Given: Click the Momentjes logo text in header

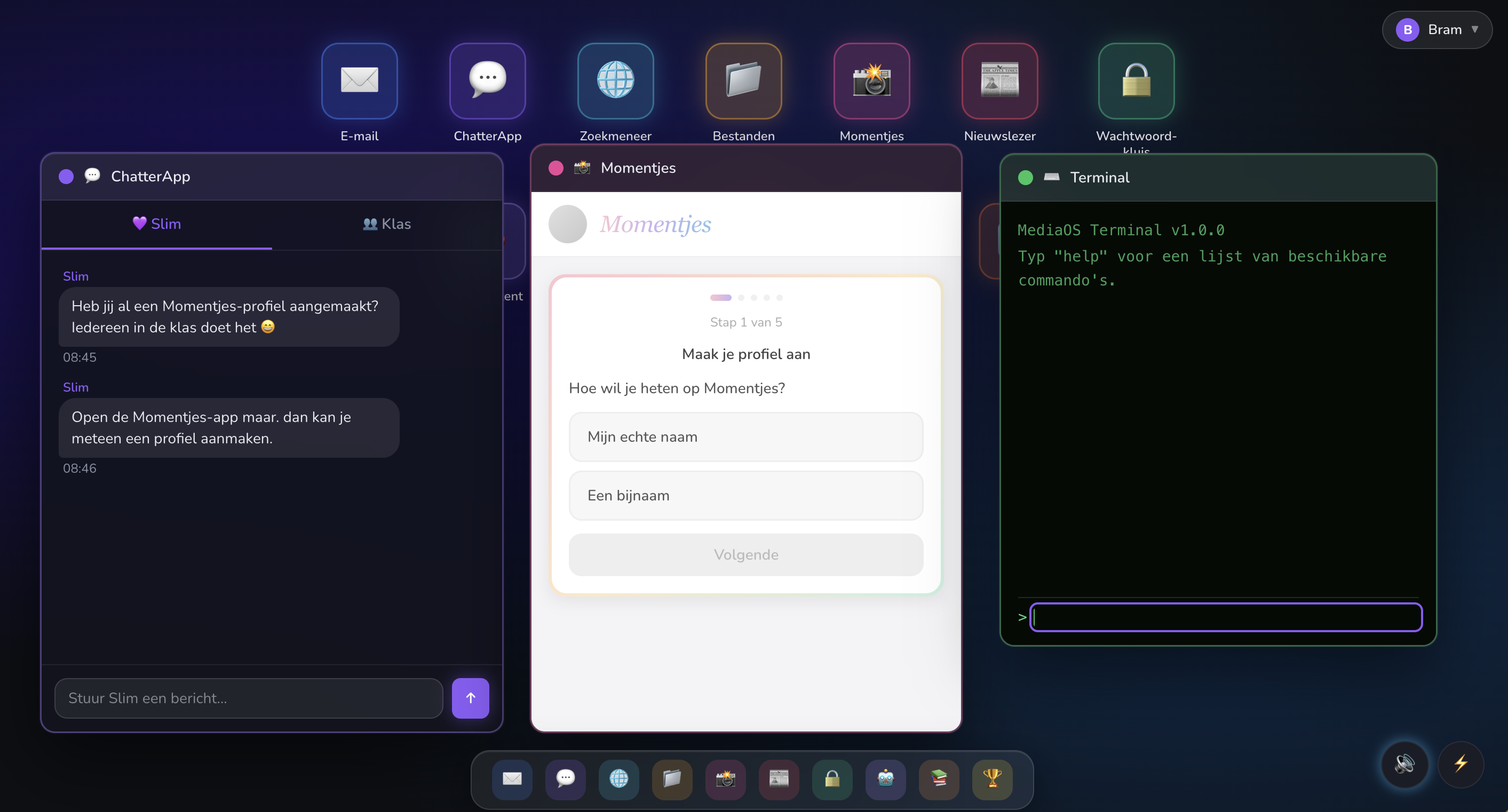Looking at the screenshot, I should coord(655,224).
